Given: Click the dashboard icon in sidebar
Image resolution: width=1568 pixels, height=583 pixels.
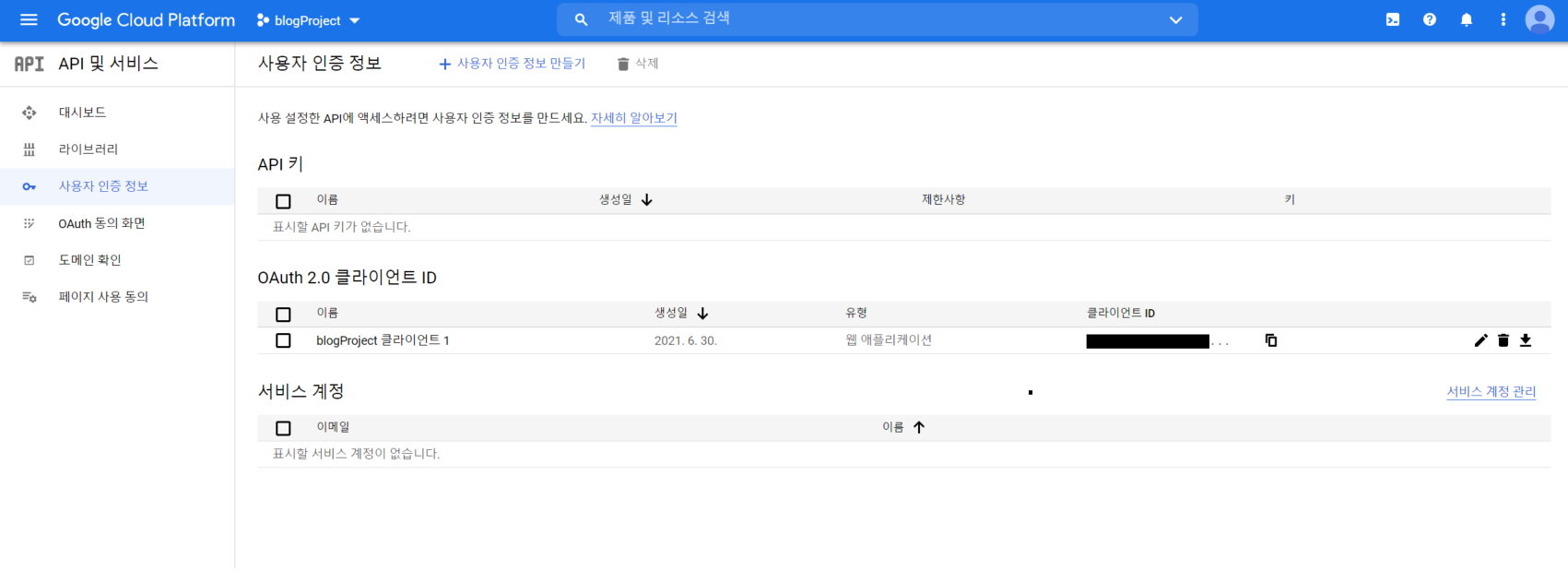Looking at the screenshot, I should [x=29, y=113].
